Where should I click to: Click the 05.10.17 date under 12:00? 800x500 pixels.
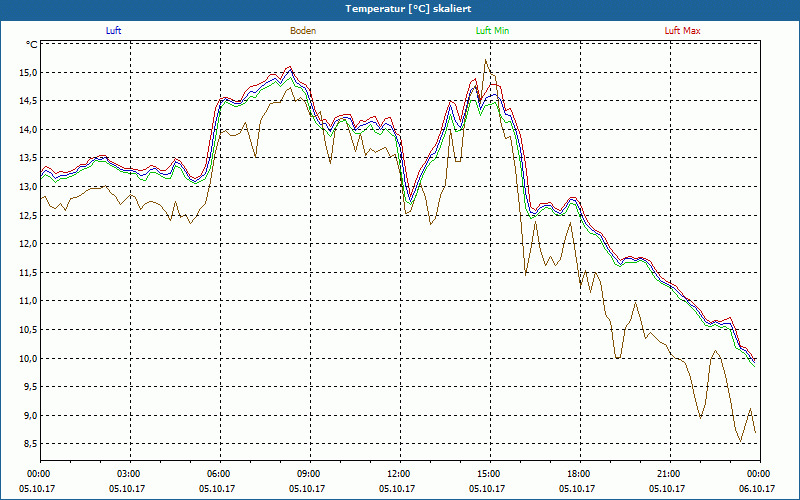click(x=397, y=488)
